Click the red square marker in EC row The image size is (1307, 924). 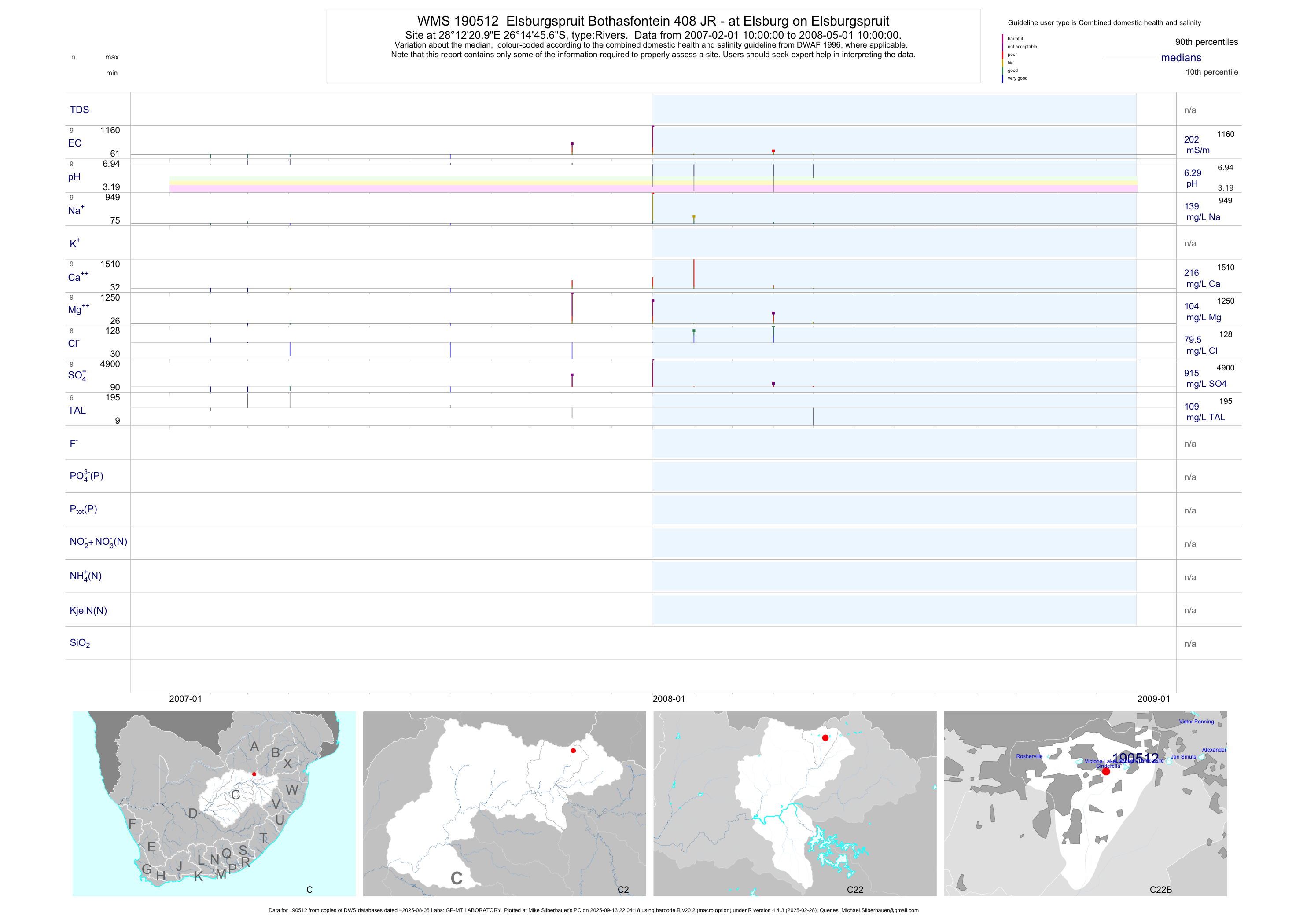(773, 151)
